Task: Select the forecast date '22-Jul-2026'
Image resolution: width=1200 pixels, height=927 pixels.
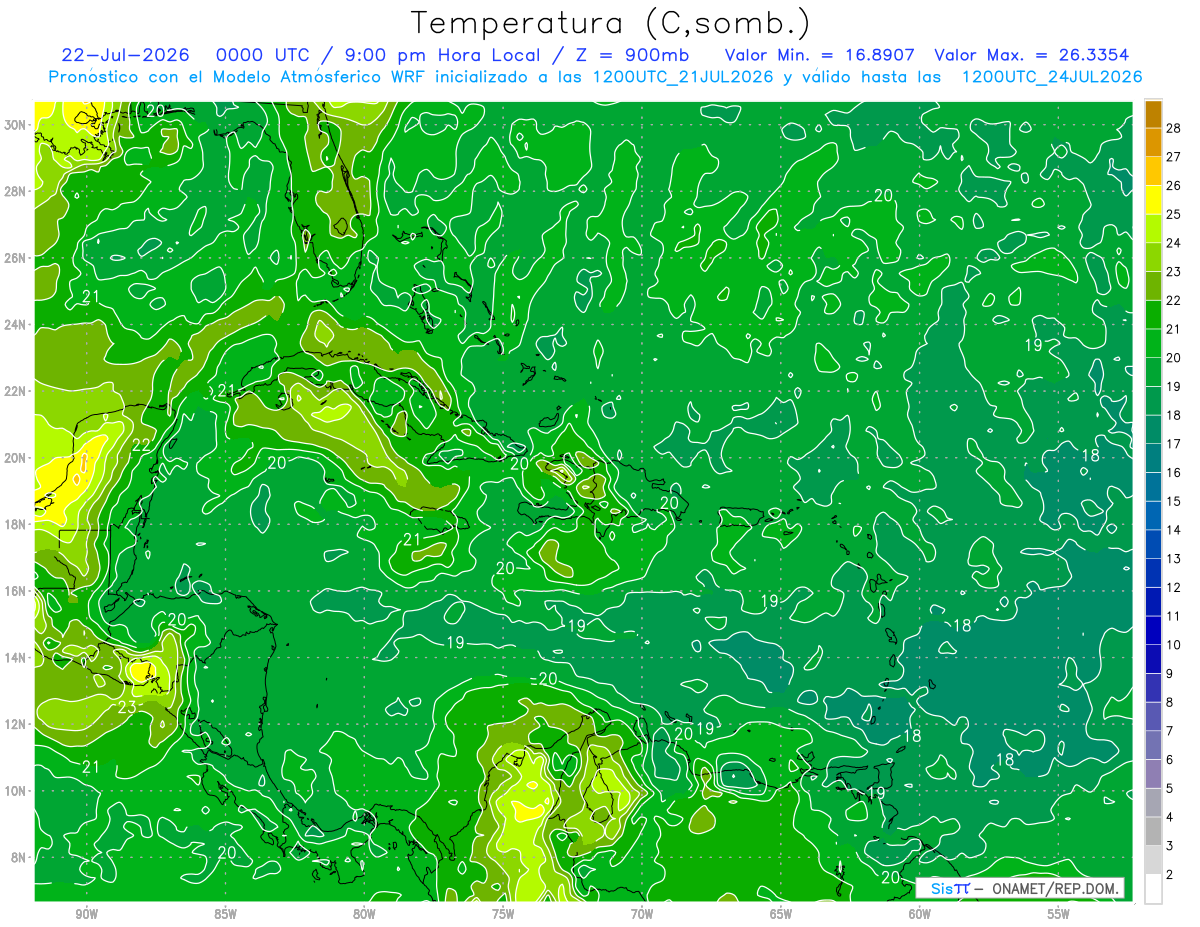Action: click(x=127, y=55)
